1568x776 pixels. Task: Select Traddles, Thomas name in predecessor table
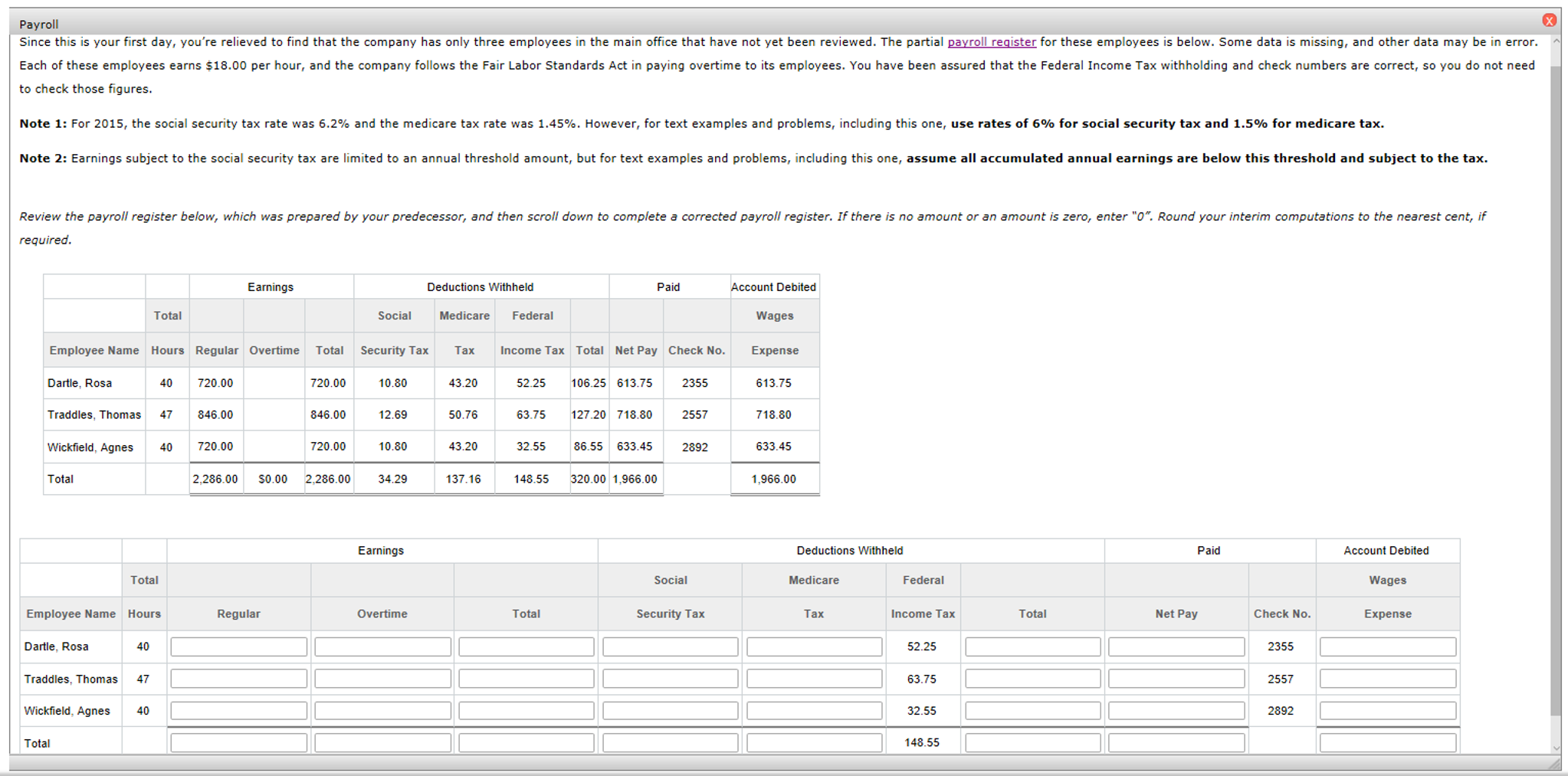pos(94,414)
